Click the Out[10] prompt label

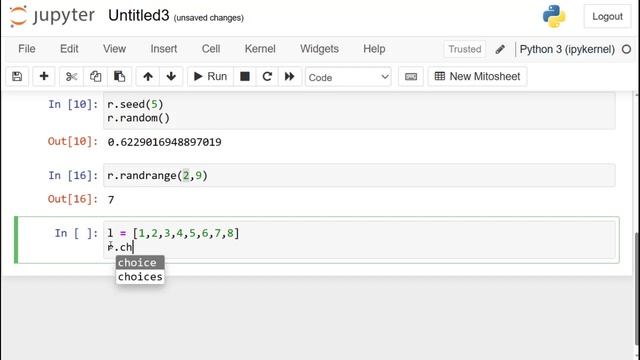coord(73,142)
